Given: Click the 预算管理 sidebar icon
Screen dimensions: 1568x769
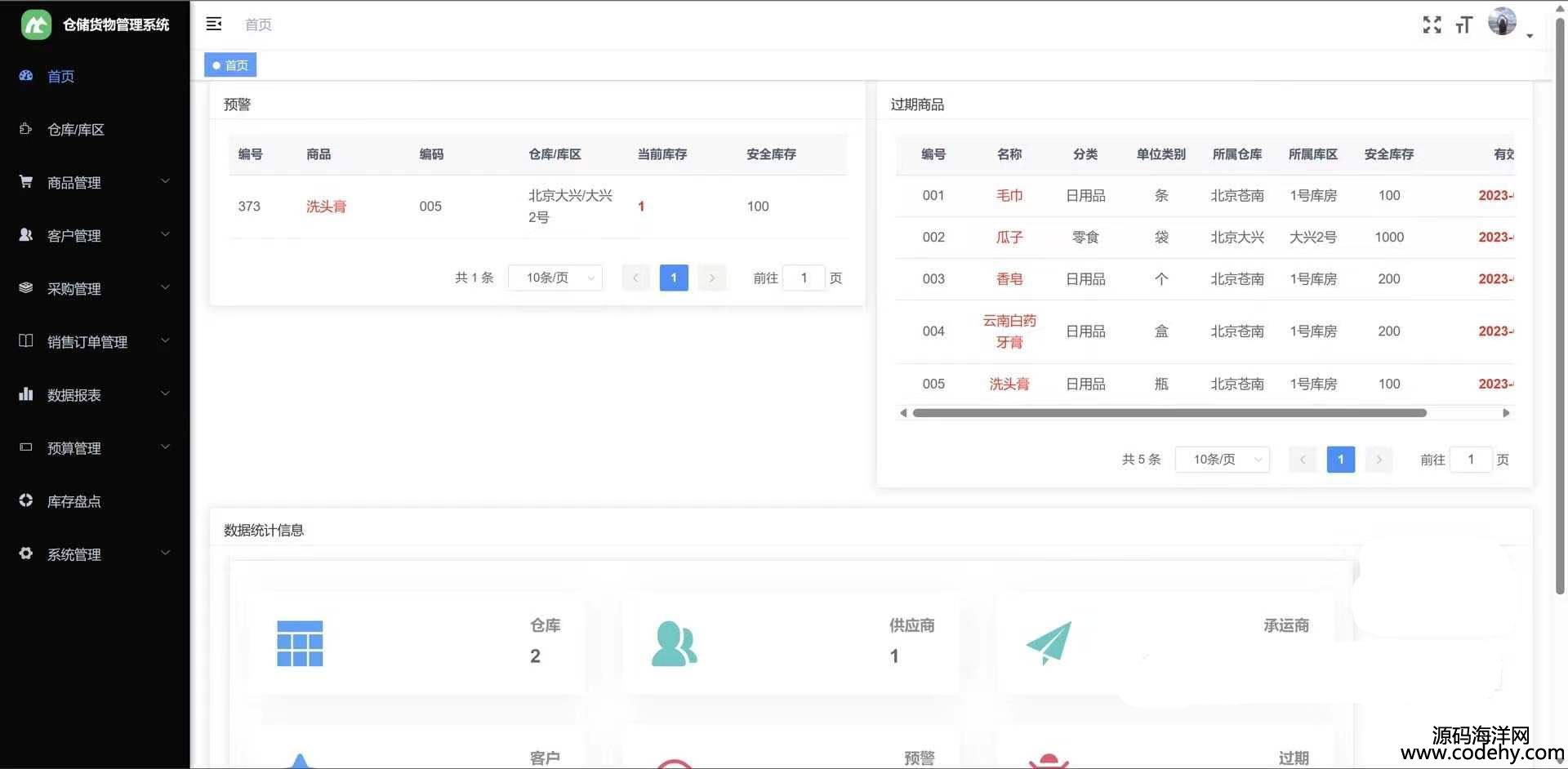Looking at the screenshot, I should [26, 447].
